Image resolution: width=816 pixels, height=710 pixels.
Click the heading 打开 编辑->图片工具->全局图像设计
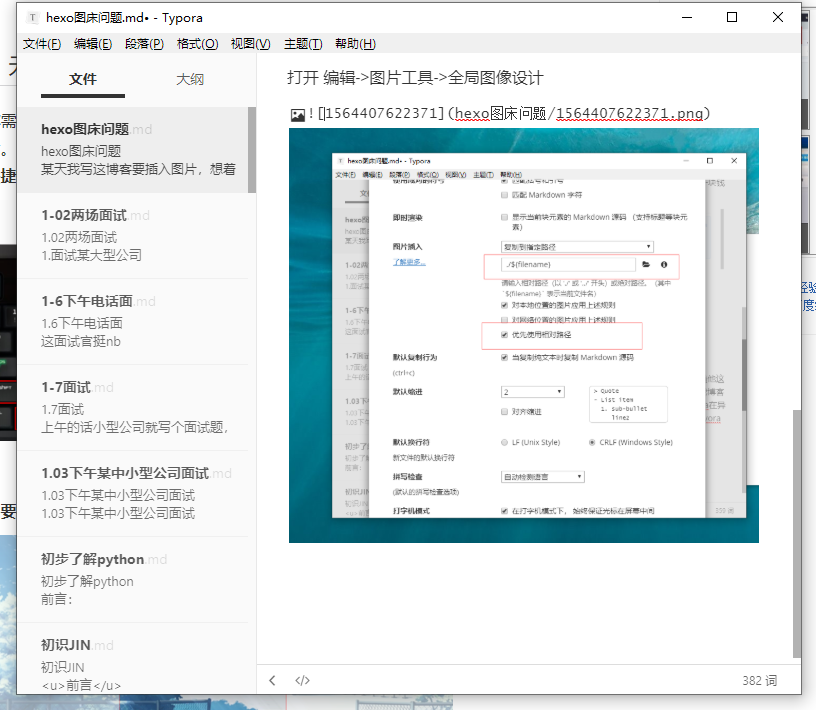(415, 78)
